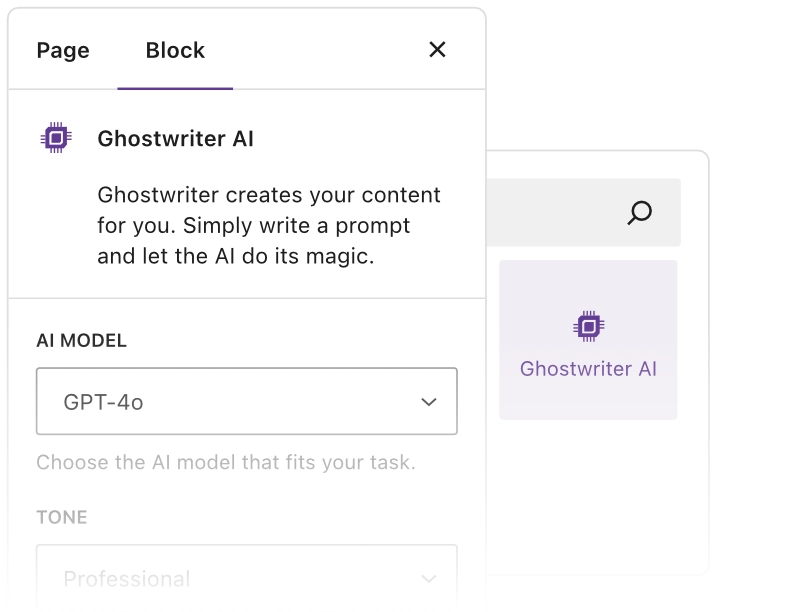
Task: Click the magnifier search icon
Action: (639, 212)
